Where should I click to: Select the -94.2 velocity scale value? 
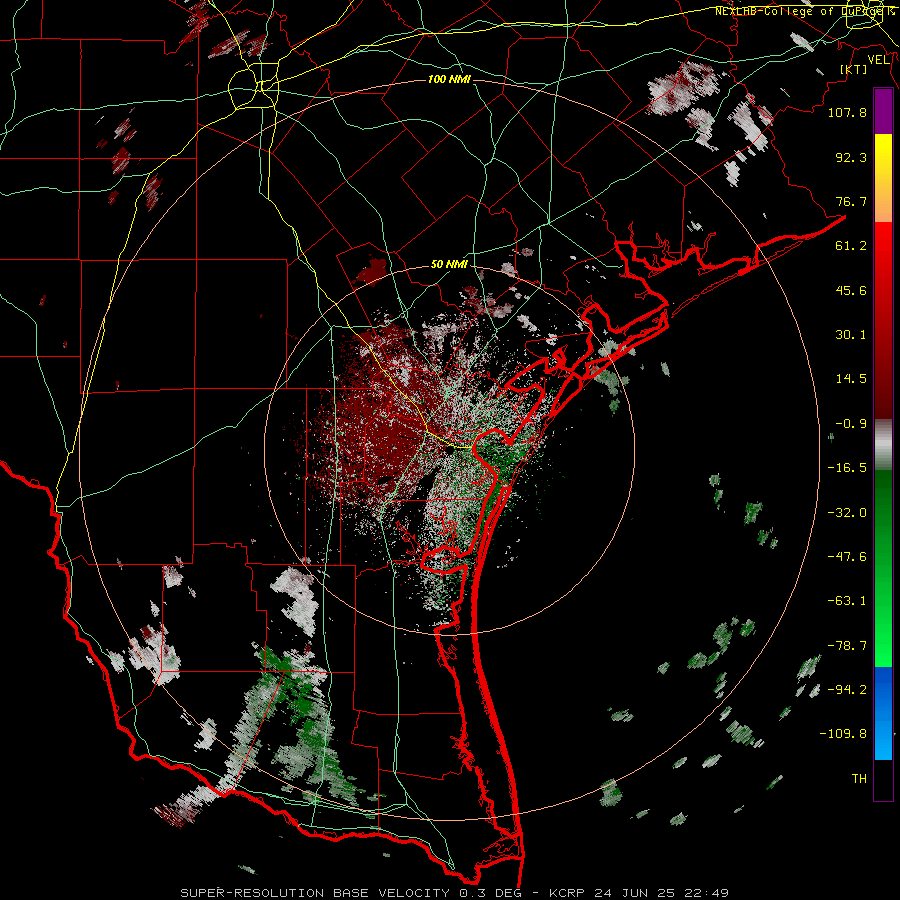(847, 689)
